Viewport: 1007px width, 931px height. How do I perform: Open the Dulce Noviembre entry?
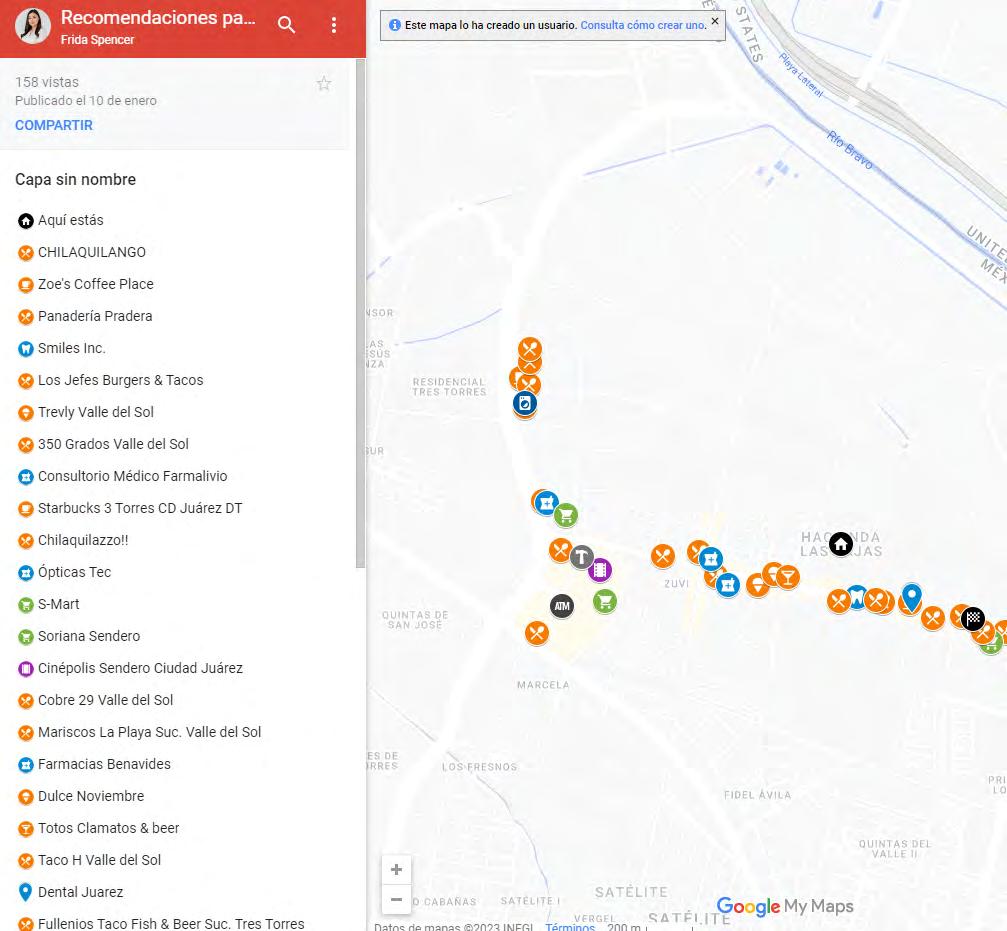(91, 796)
